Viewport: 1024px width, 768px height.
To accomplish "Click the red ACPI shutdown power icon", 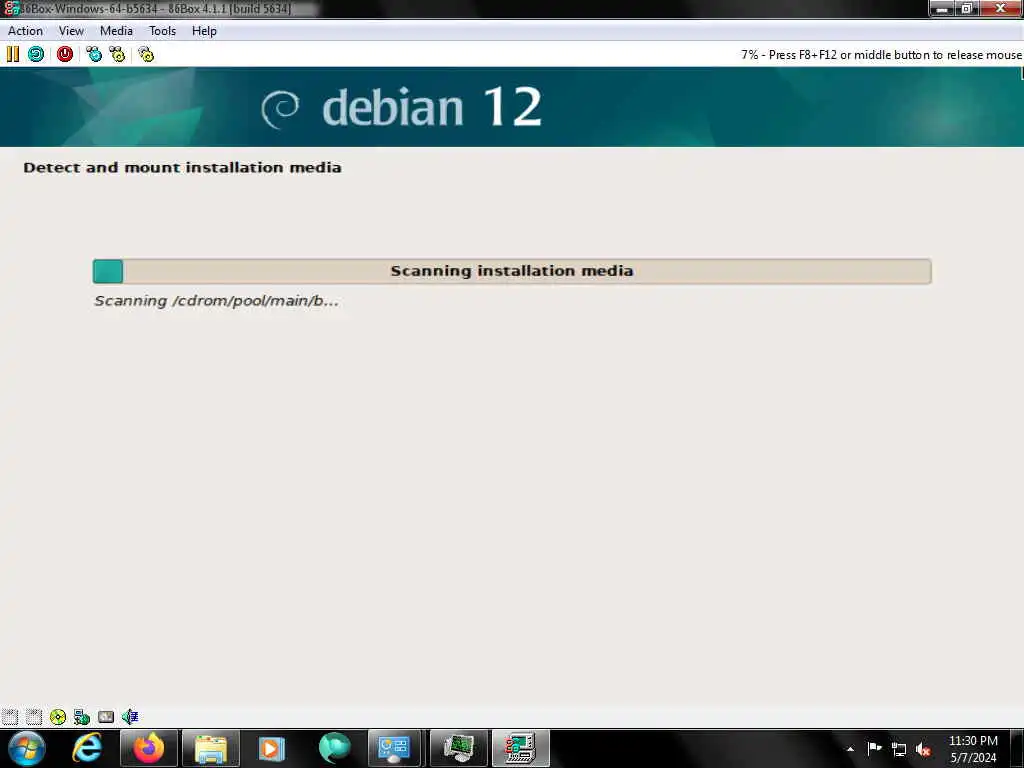I will (x=65, y=54).
